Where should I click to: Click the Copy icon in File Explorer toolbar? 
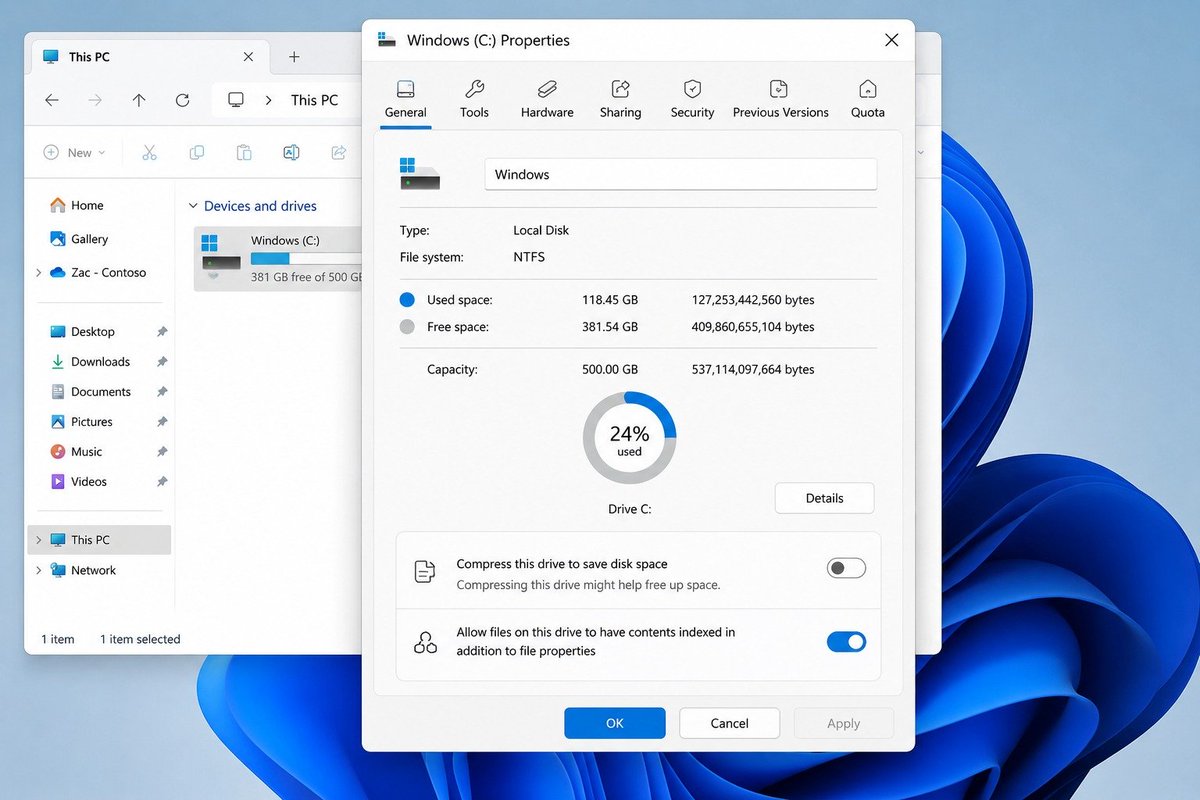(197, 152)
